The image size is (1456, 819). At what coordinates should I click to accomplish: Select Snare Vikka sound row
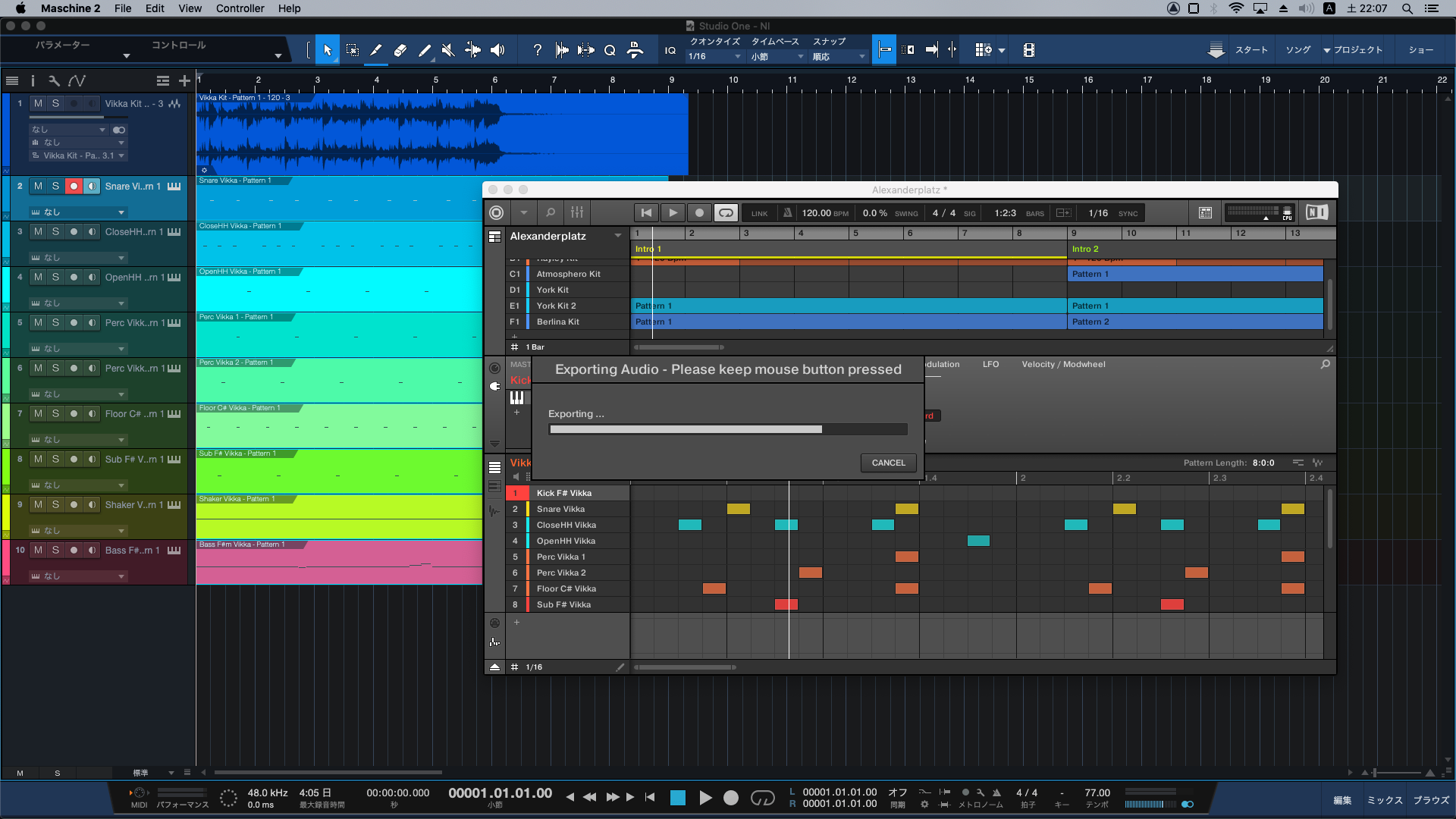point(568,509)
